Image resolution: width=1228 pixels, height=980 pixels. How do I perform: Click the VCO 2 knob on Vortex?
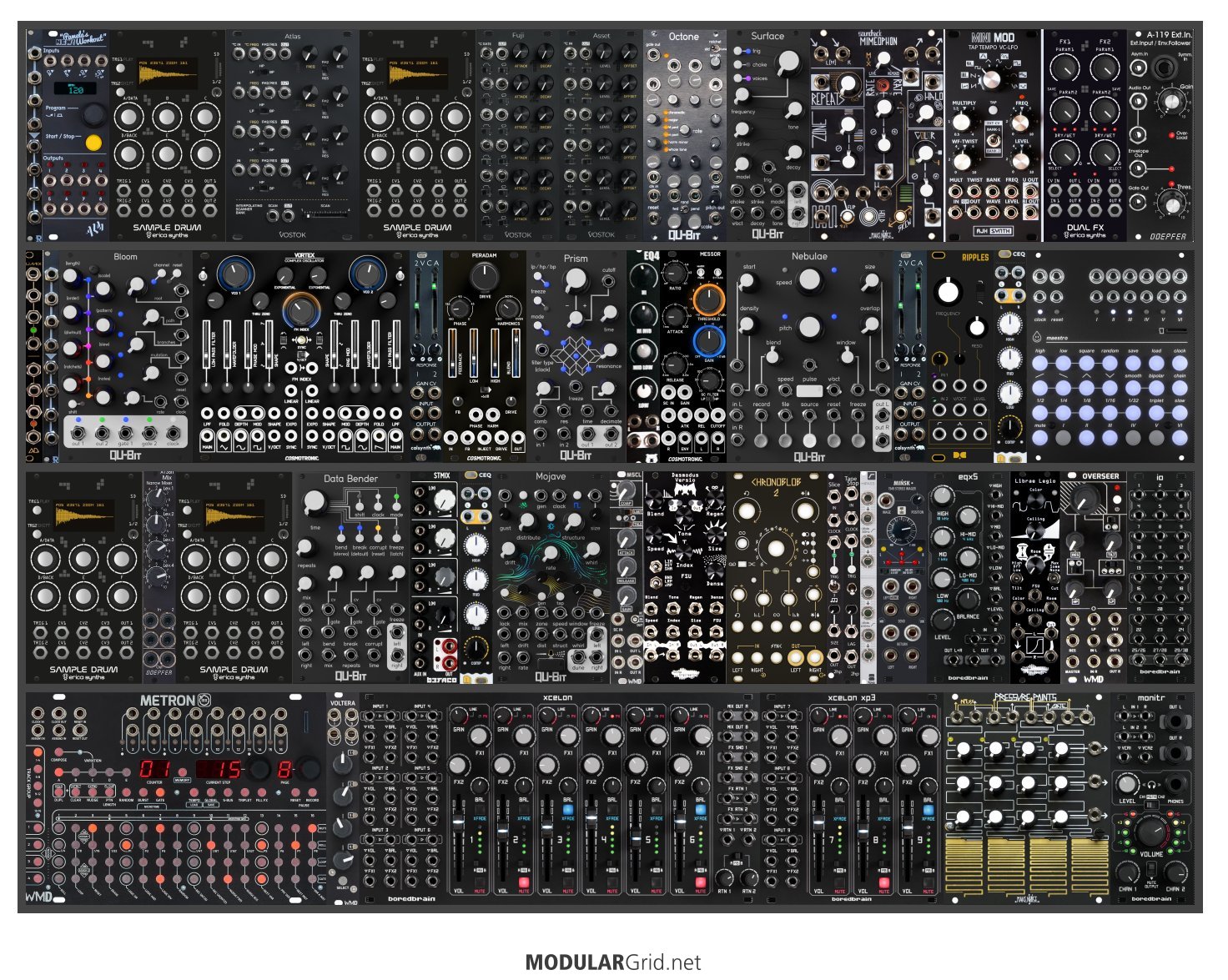pos(367,274)
